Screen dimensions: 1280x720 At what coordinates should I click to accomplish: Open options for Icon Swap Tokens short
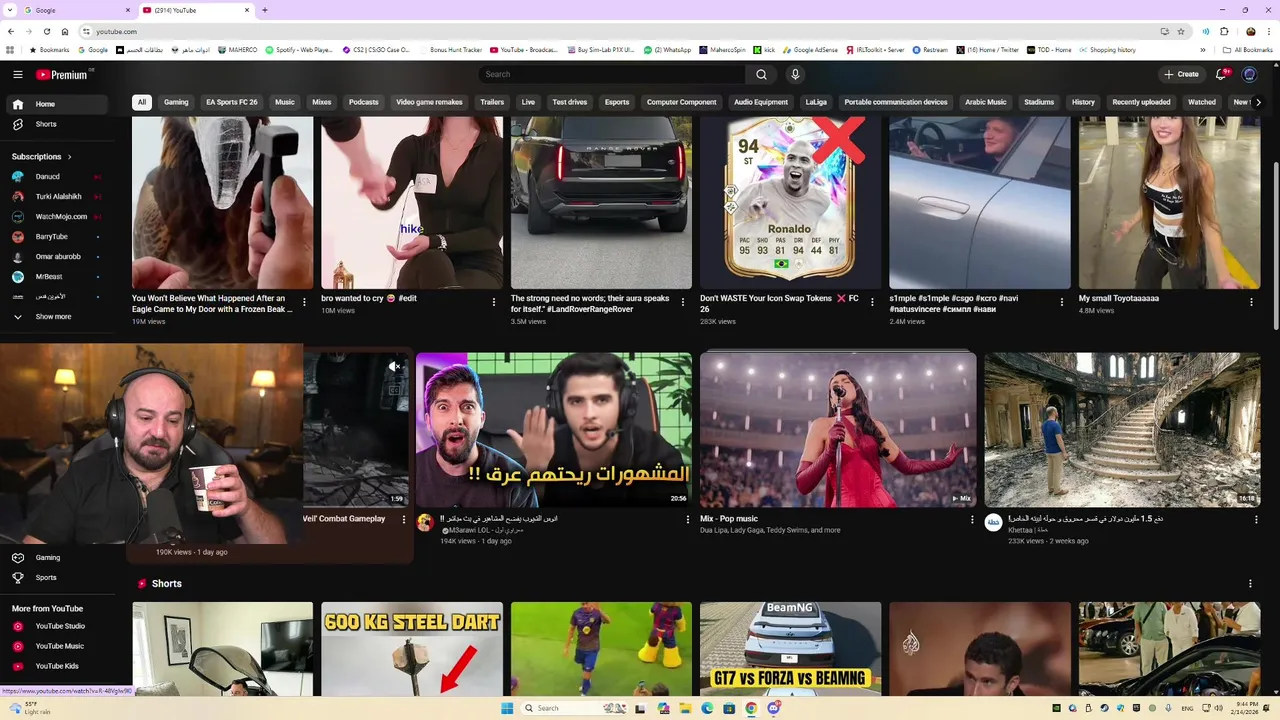(872, 301)
